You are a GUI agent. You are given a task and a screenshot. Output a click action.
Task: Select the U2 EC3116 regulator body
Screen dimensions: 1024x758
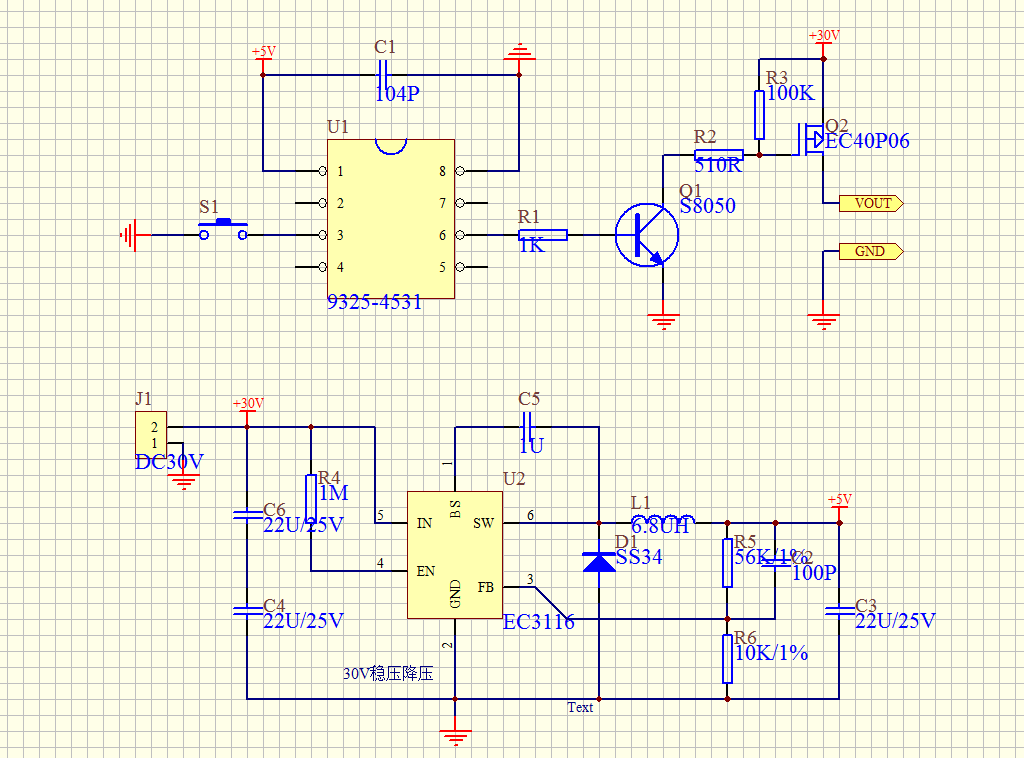point(455,555)
